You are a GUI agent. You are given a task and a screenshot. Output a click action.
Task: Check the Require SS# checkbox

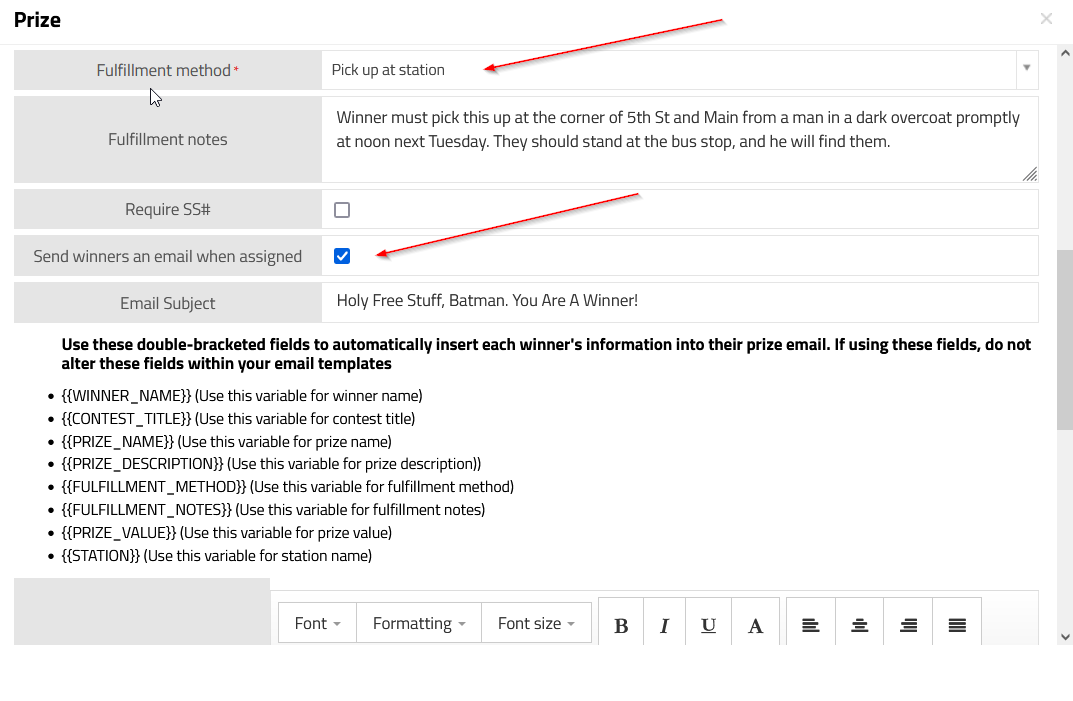342,210
